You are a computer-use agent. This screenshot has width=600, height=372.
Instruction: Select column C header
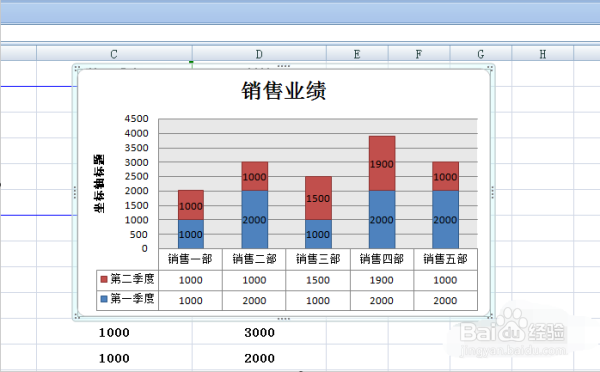coord(114,54)
